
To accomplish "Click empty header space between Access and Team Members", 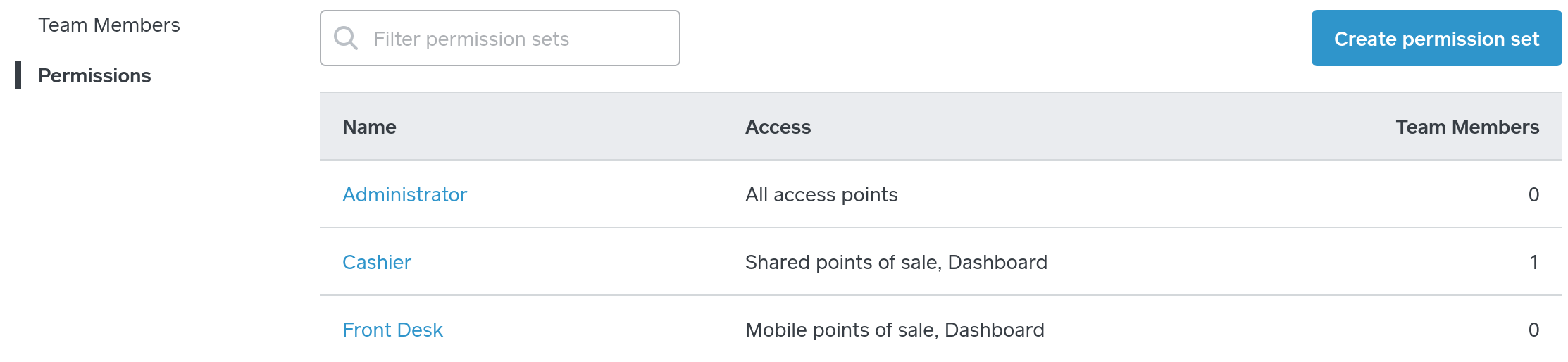I will [1099, 127].
